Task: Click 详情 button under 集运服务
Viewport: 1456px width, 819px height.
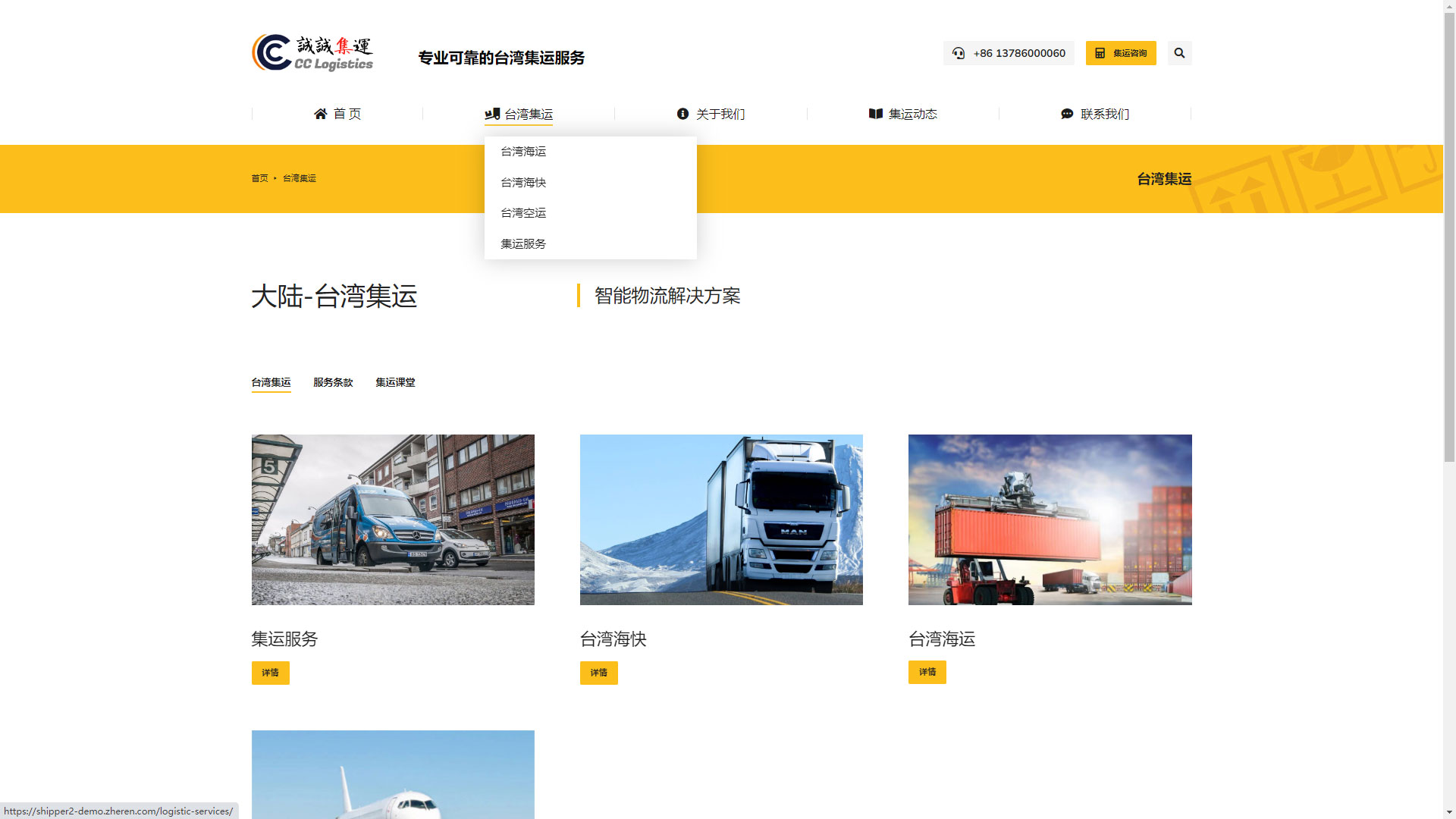Action: pyautogui.click(x=271, y=673)
